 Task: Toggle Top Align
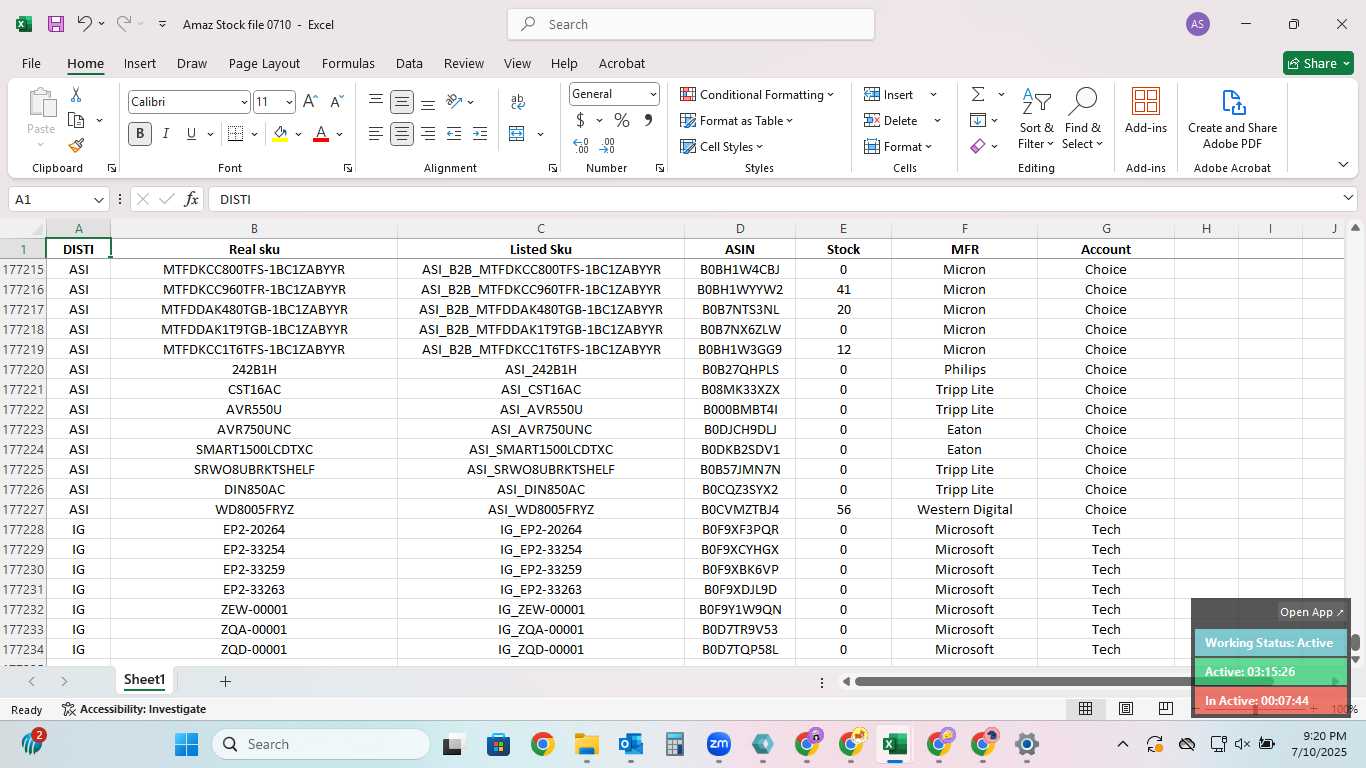[x=376, y=102]
